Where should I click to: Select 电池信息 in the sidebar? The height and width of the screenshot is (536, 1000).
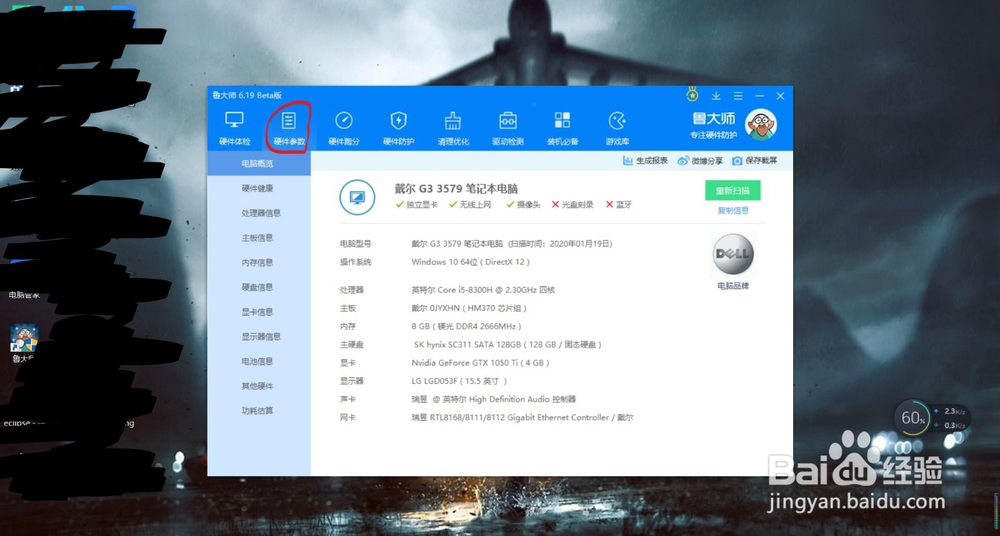pos(258,361)
